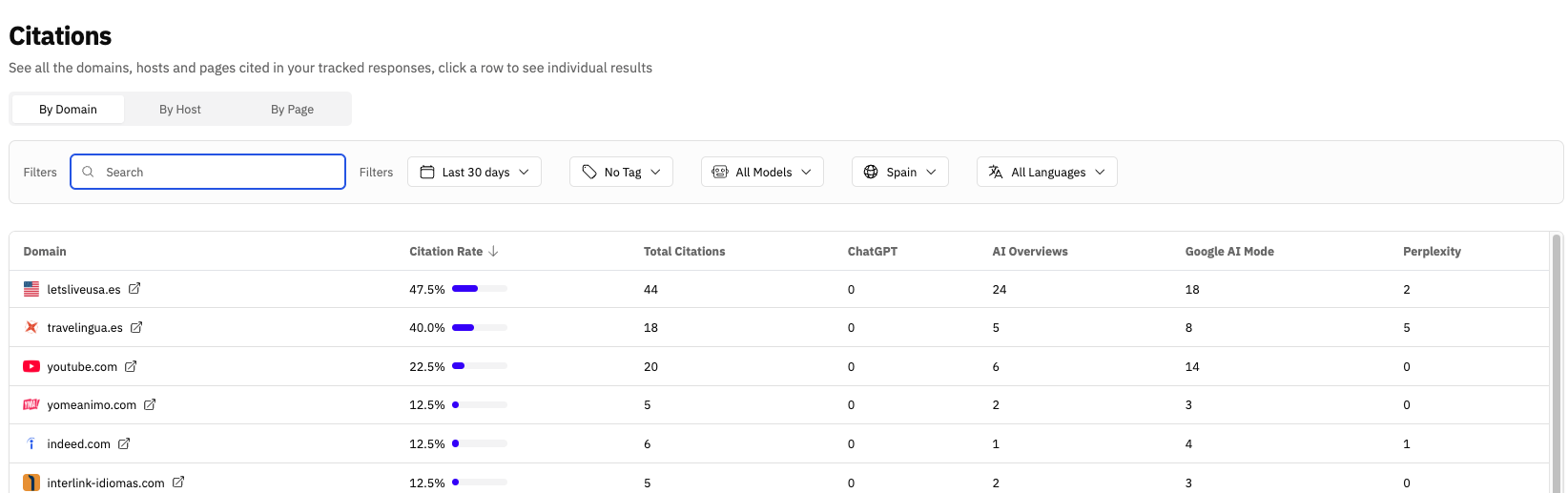This screenshot has height=493, width=1568.
Task: Open interlink-idiomas.com external link icon
Action: pyautogui.click(x=178, y=483)
